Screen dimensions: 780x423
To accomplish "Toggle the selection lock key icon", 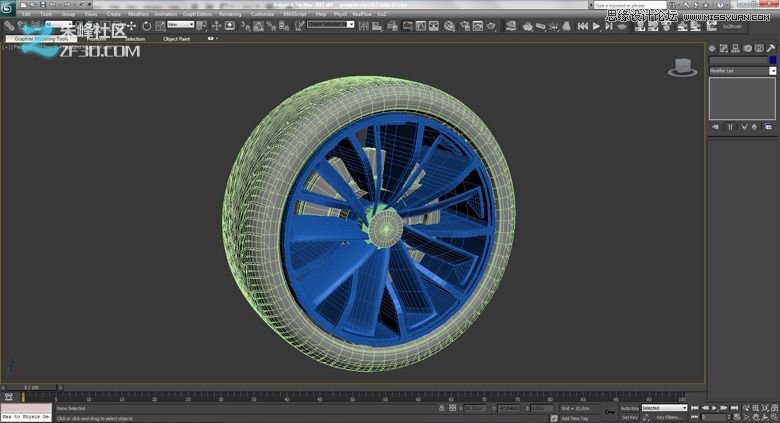I will pyautogui.click(x=442, y=408).
